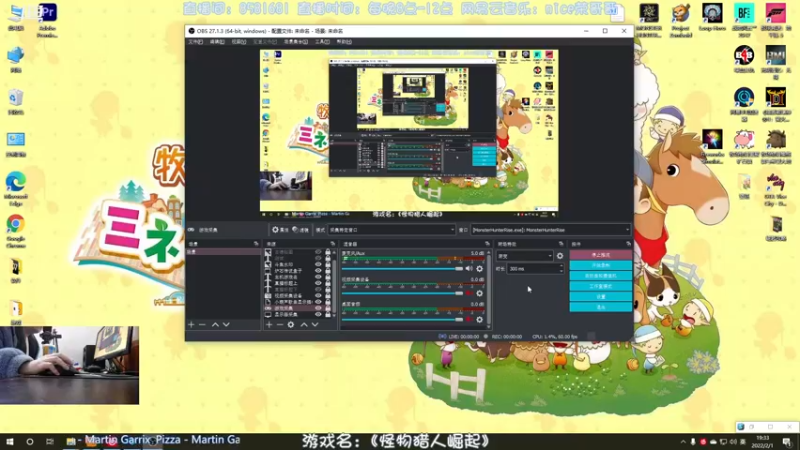The width and height of the screenshot is (800, 450).
Task: Move the selected source down in Sources
Action: pos(315,324)
